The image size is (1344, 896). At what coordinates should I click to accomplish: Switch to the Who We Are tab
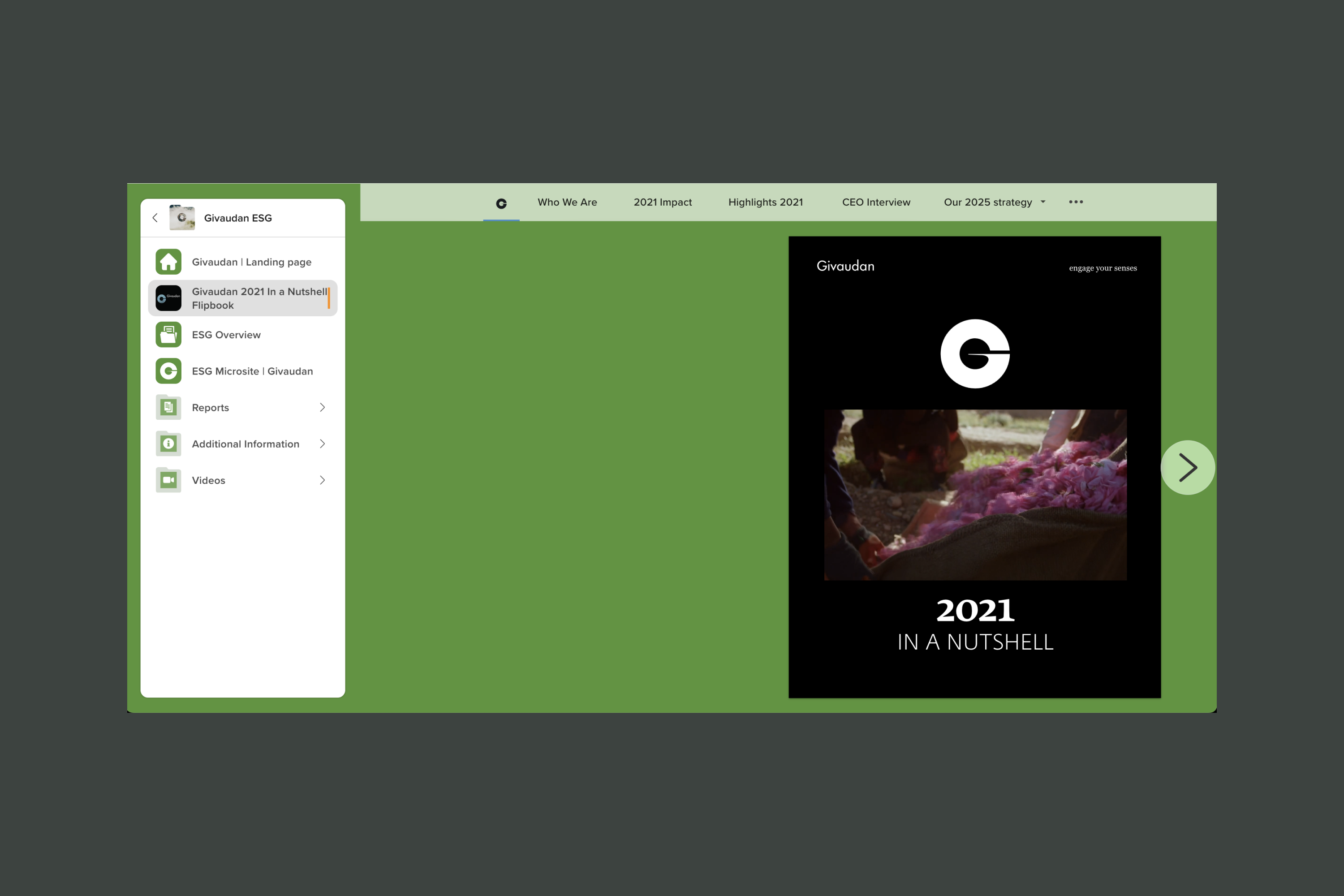tap(567, 202)
